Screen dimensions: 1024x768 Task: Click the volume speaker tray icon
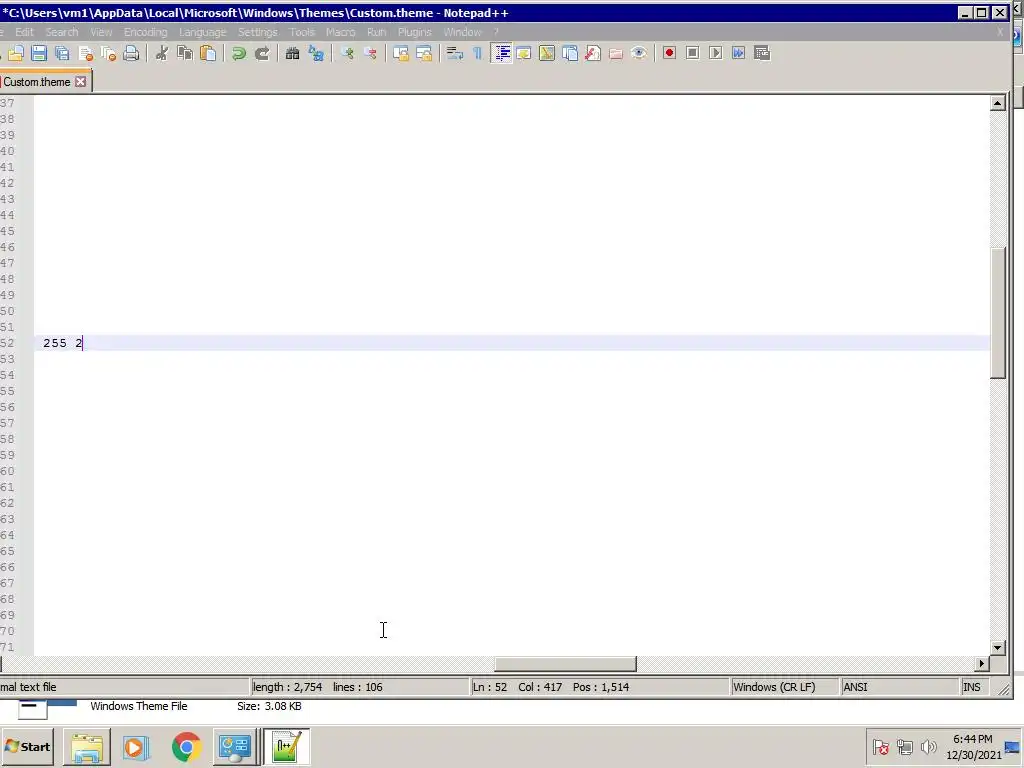coord(928,746)
